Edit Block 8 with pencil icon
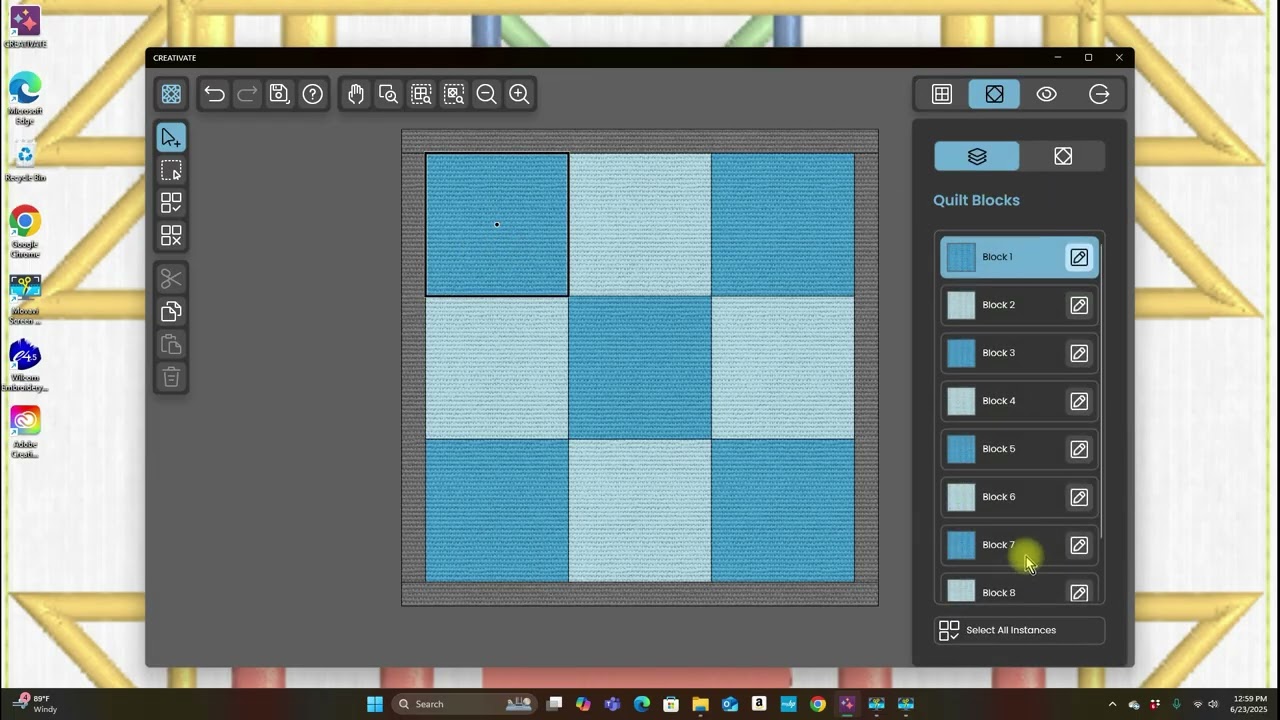Viewport: 1280px width, 720px height. 1079,593
